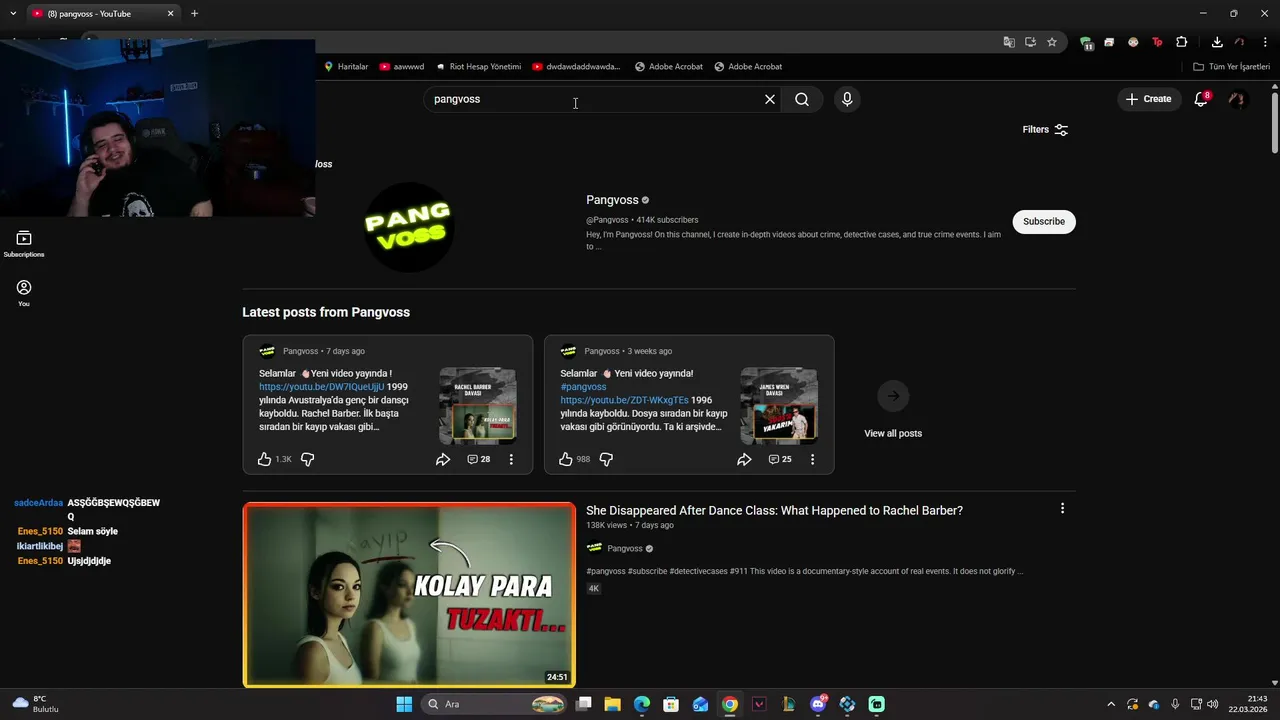Share the Rachel Barber post
Image resolution: width=1280 pixels, height=720 pixels.
click(443, 459)
